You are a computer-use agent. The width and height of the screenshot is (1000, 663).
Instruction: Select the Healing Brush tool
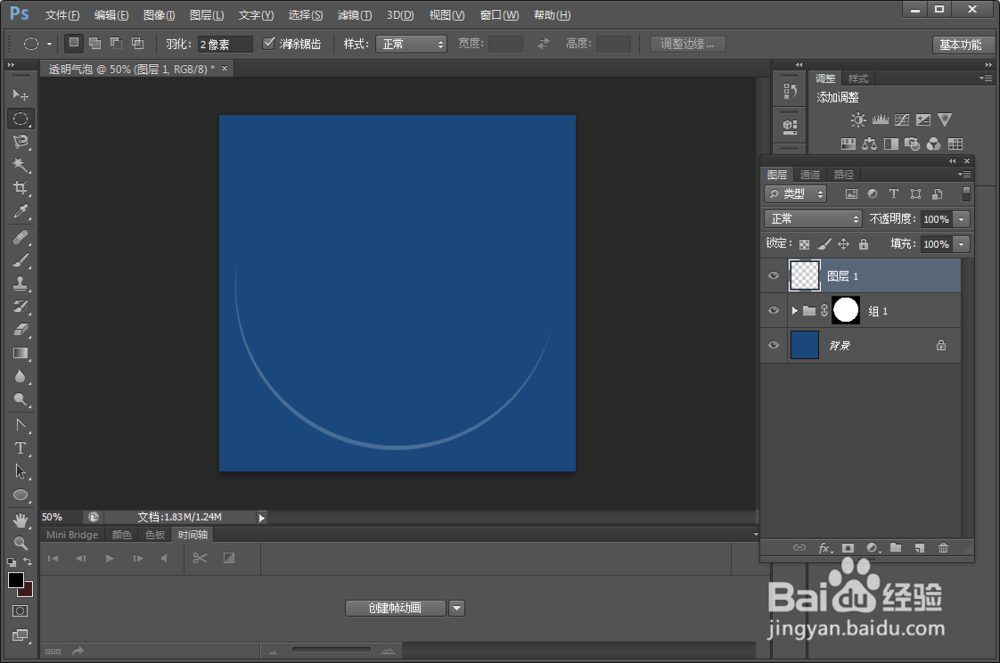click(x=20, y=237)
